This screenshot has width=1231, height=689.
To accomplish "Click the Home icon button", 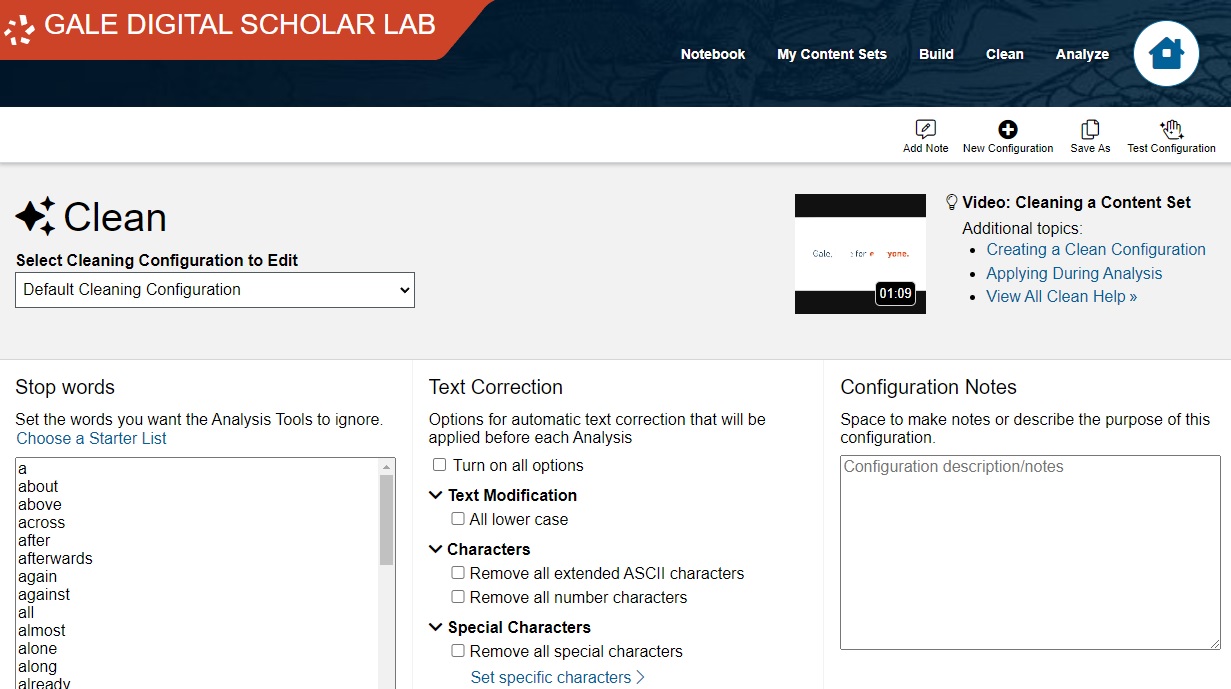I will coord(1166,53).
